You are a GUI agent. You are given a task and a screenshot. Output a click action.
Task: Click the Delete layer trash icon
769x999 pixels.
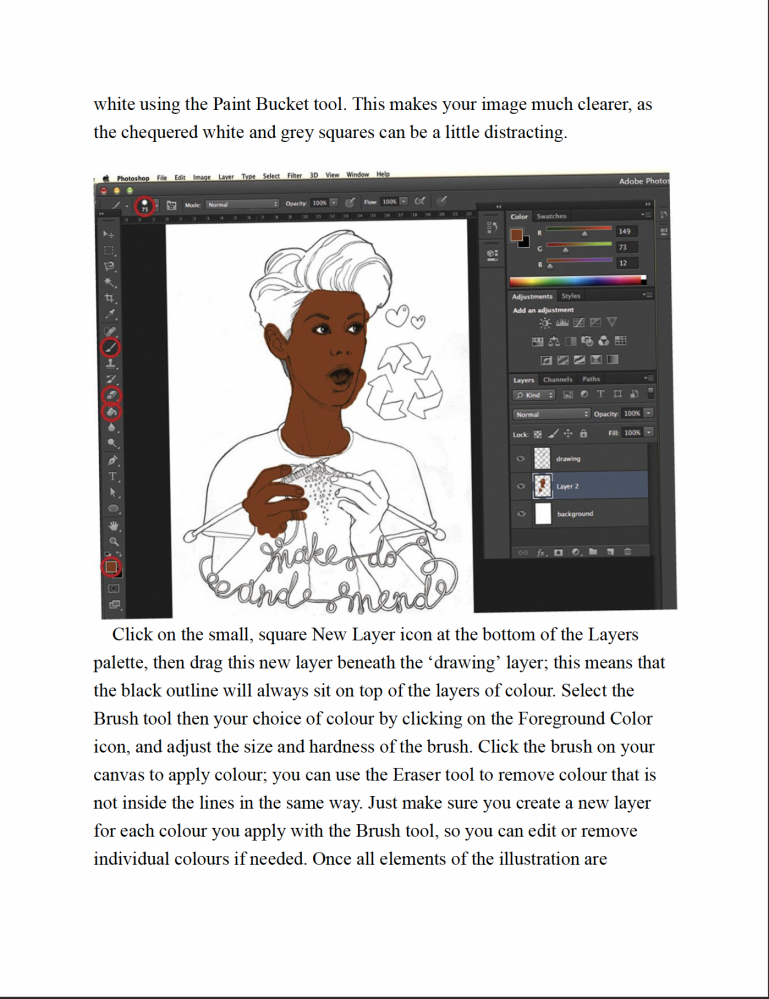click(x=627, y=551)
